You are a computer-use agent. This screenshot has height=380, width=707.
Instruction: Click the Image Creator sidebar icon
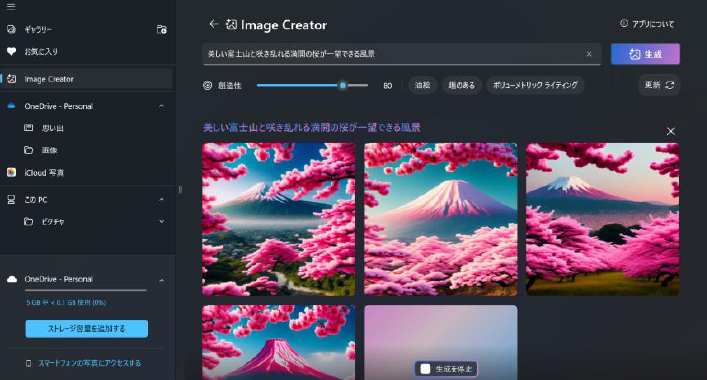pyautogui.click(x=12, y=79)
